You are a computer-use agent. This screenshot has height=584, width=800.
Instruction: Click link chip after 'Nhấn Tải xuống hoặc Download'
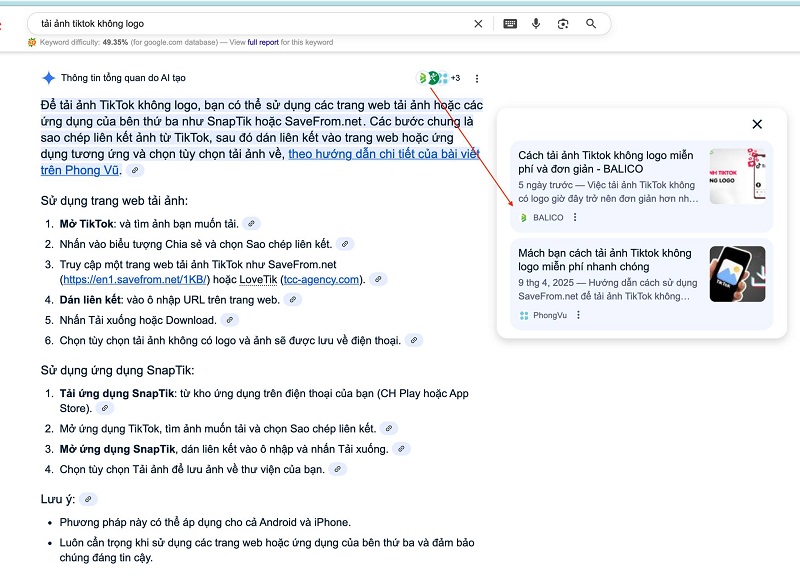230,320
